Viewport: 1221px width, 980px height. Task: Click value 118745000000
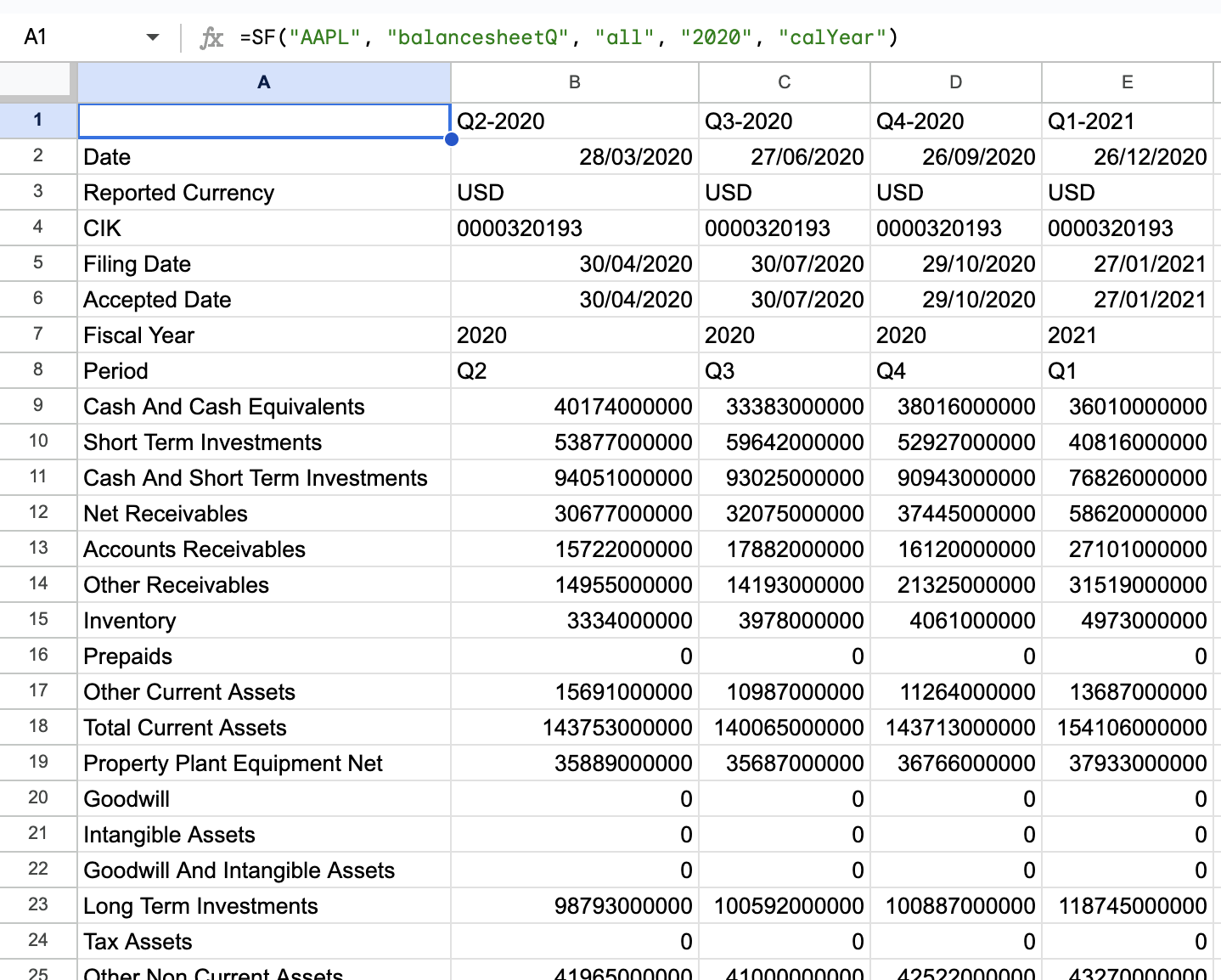[x=1128, y=905]
